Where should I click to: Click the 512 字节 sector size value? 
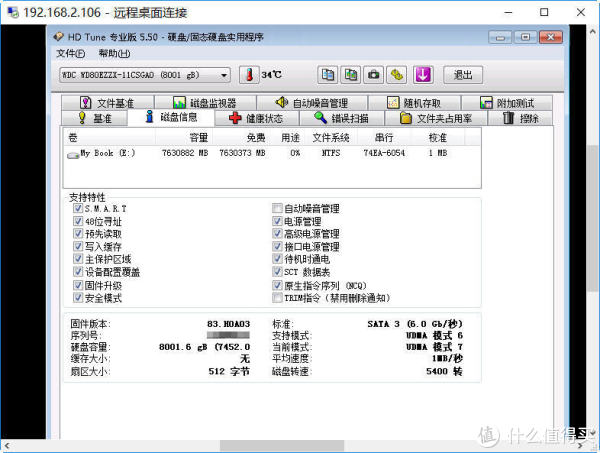229,371
